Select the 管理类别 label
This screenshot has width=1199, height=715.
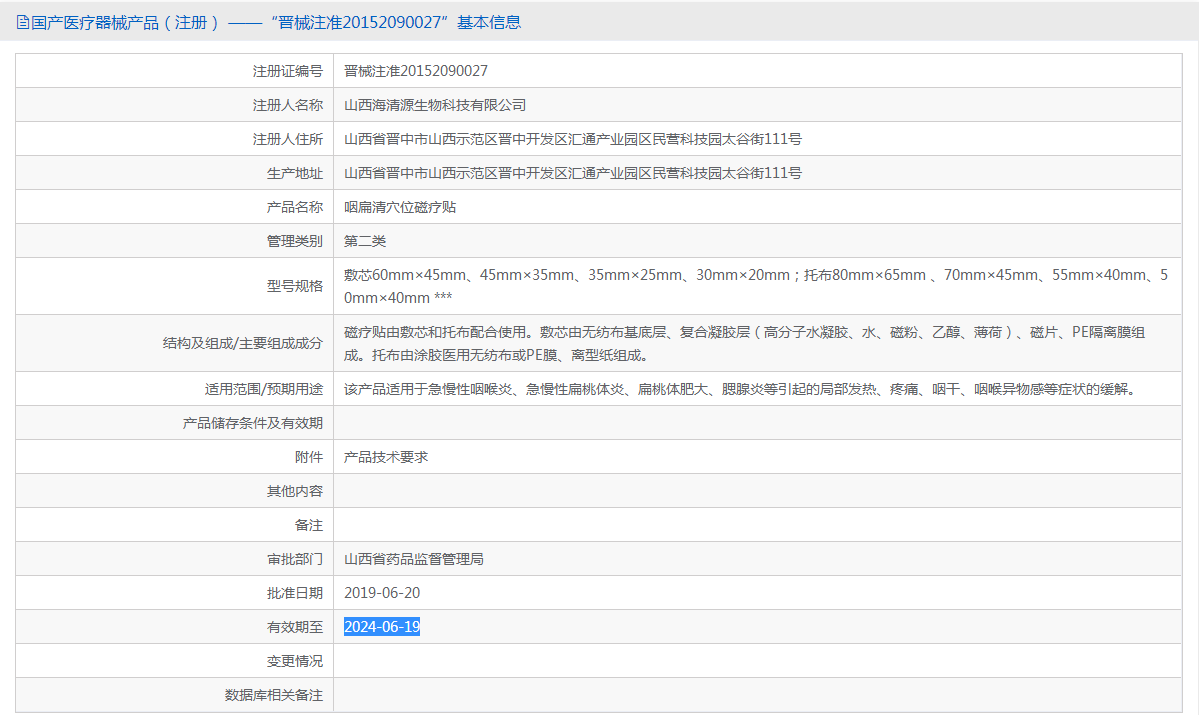294,242
